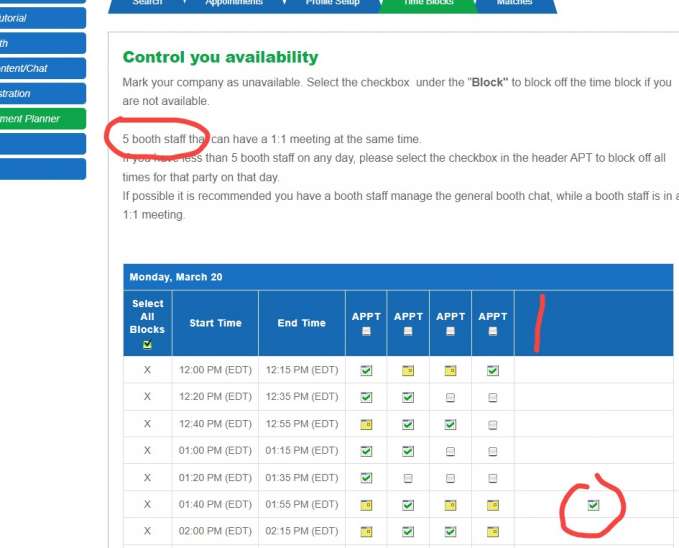Check 12:20 PM row third APPT checkbox

point(450,397)
